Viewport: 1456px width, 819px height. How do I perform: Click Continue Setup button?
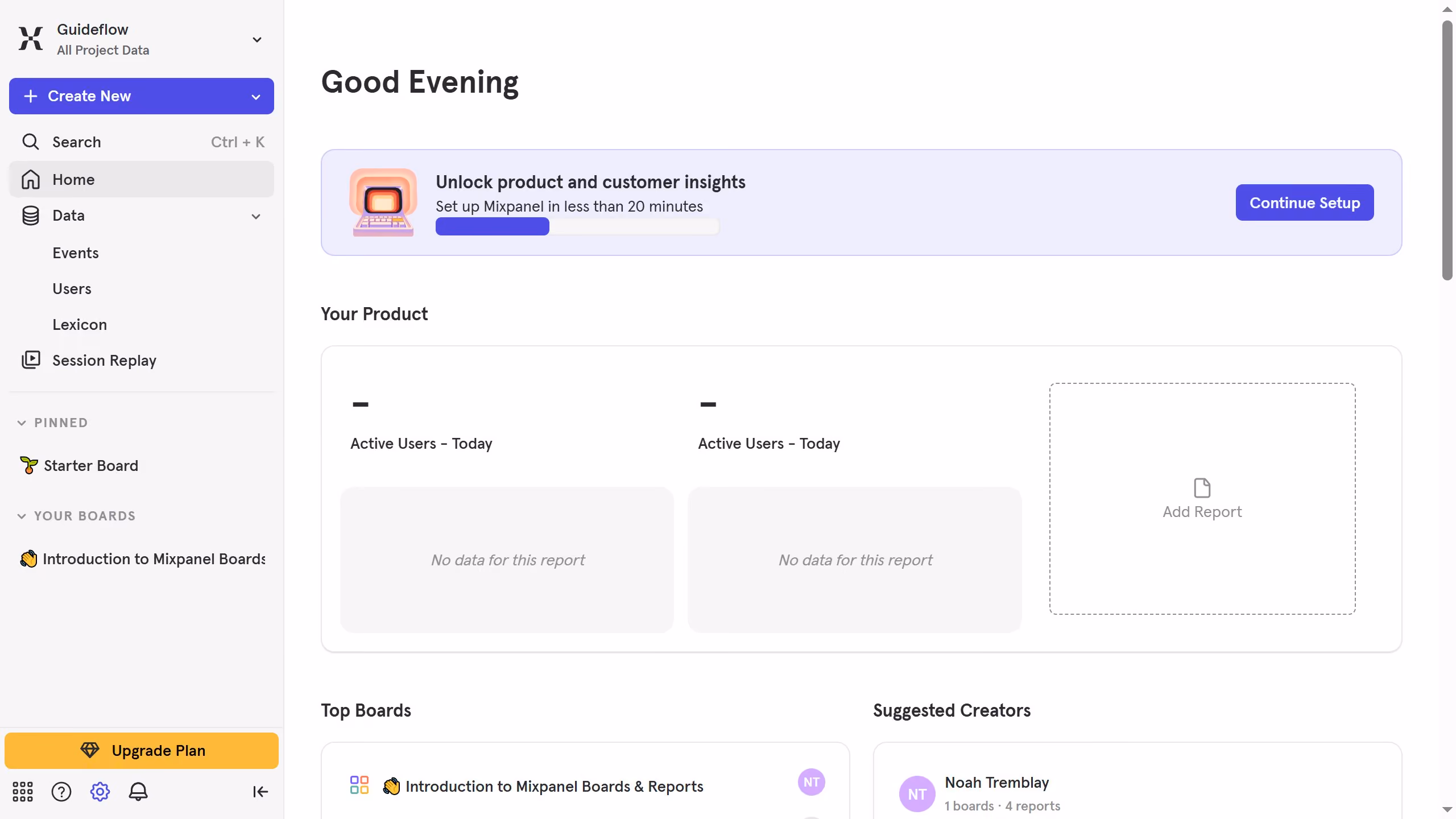(1305, 202)
